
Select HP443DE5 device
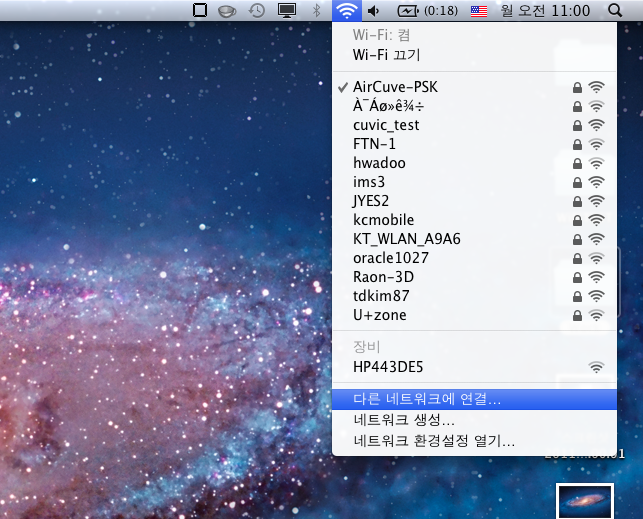coord(388,367)
